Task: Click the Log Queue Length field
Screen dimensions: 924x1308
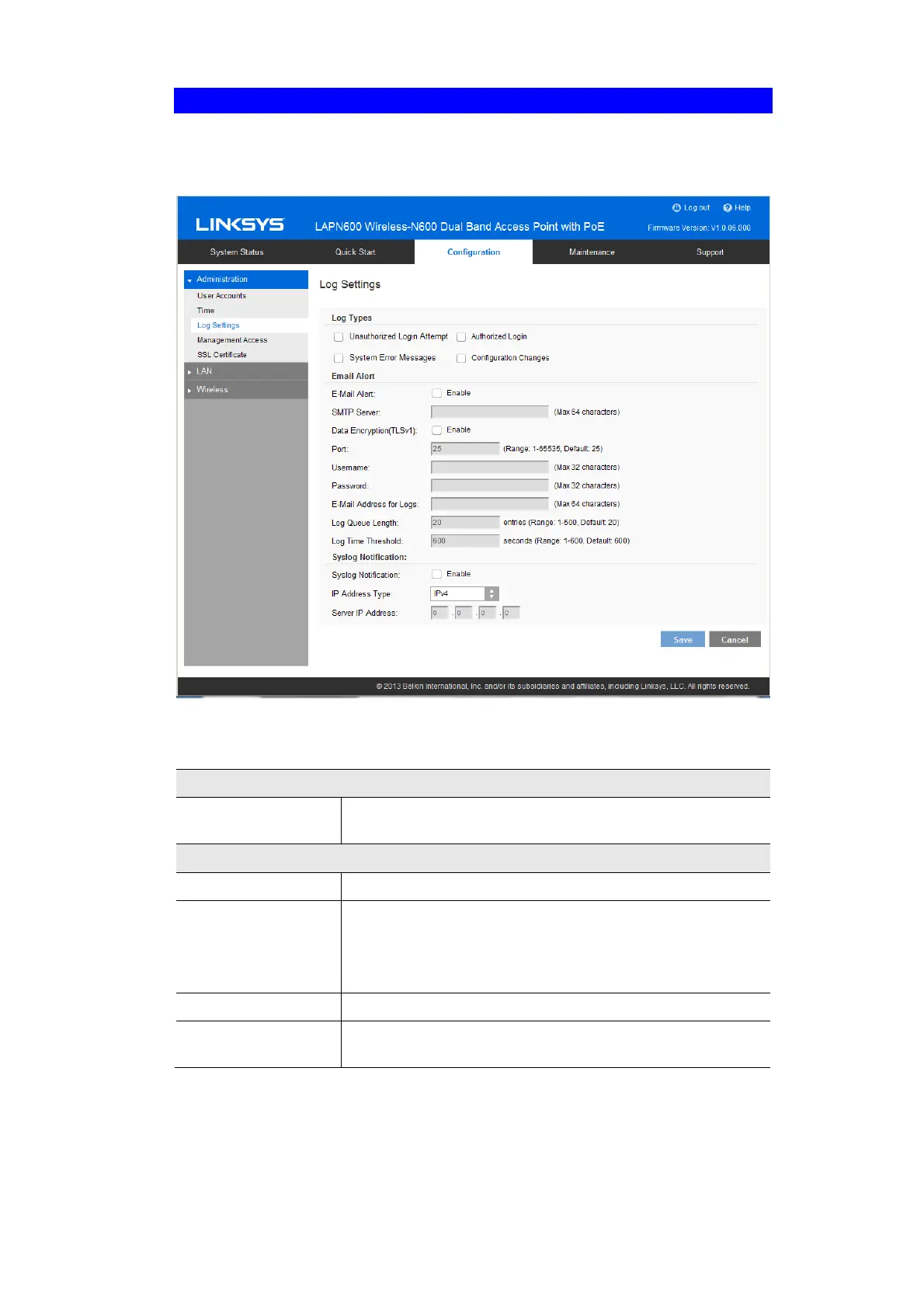Action: click(465, 522)
